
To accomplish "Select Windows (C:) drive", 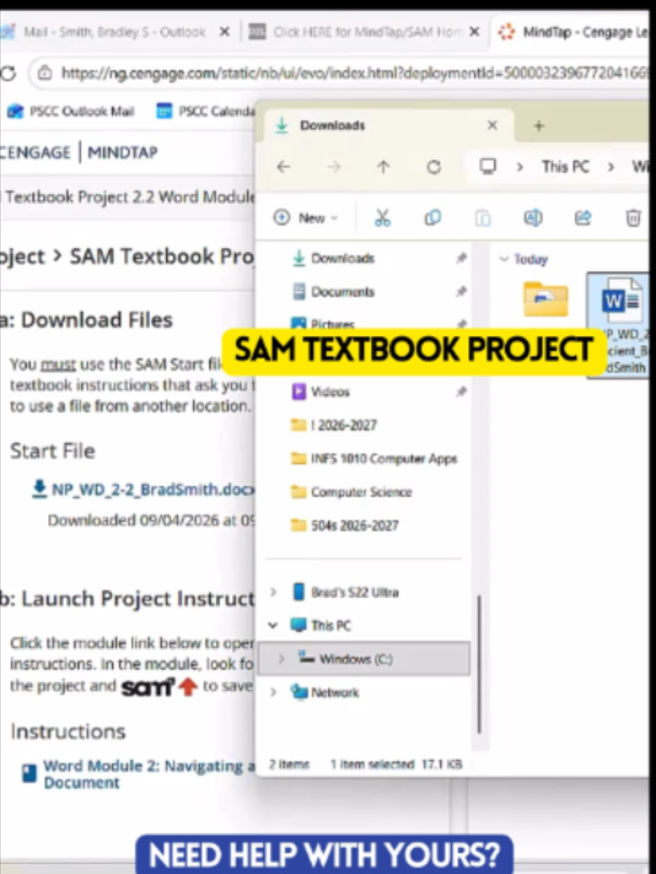I will tap(364, 659).
